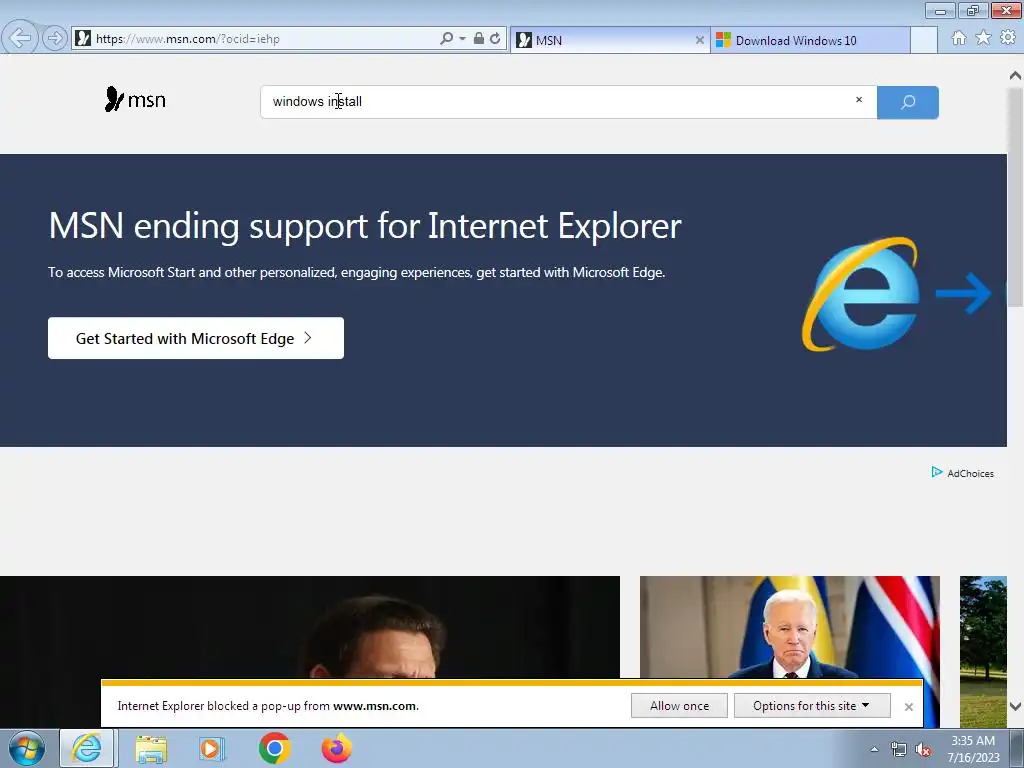The width and height of the screenshot is (1024, 768).
Task: Open Options for this site dropdown
Action: (812, 706)
